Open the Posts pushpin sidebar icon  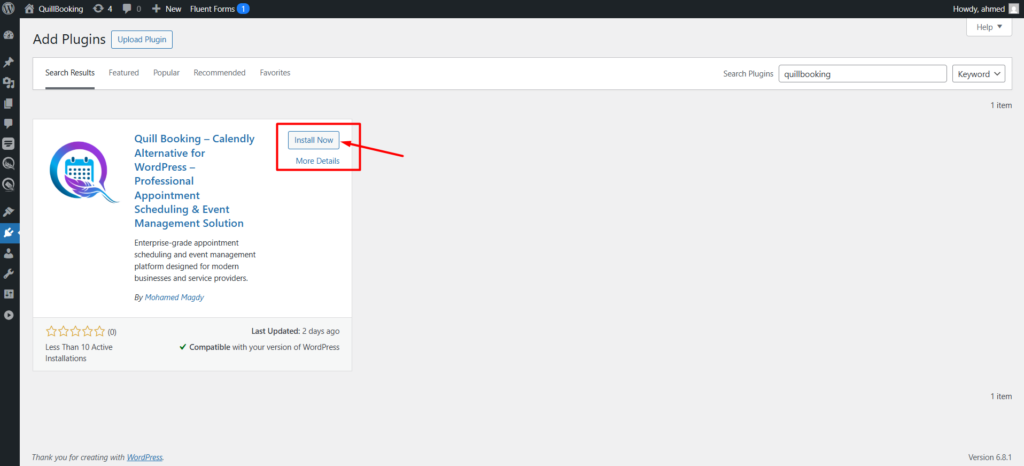(8, 63)
